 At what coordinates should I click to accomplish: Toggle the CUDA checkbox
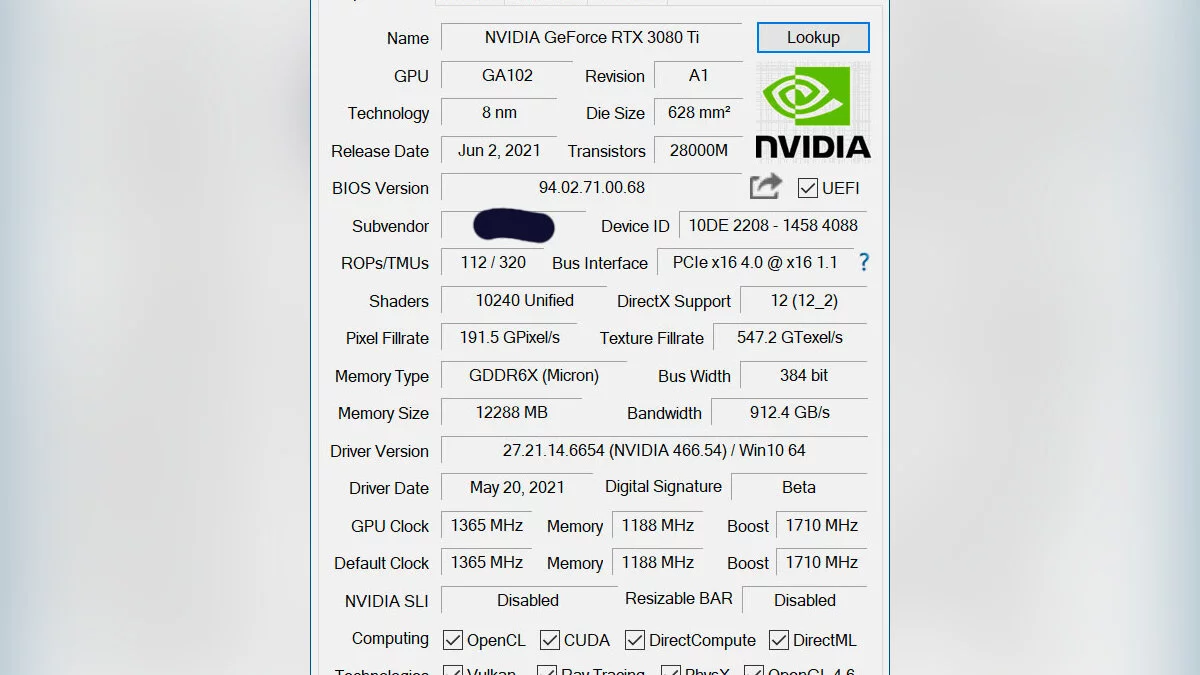[550, 640]
